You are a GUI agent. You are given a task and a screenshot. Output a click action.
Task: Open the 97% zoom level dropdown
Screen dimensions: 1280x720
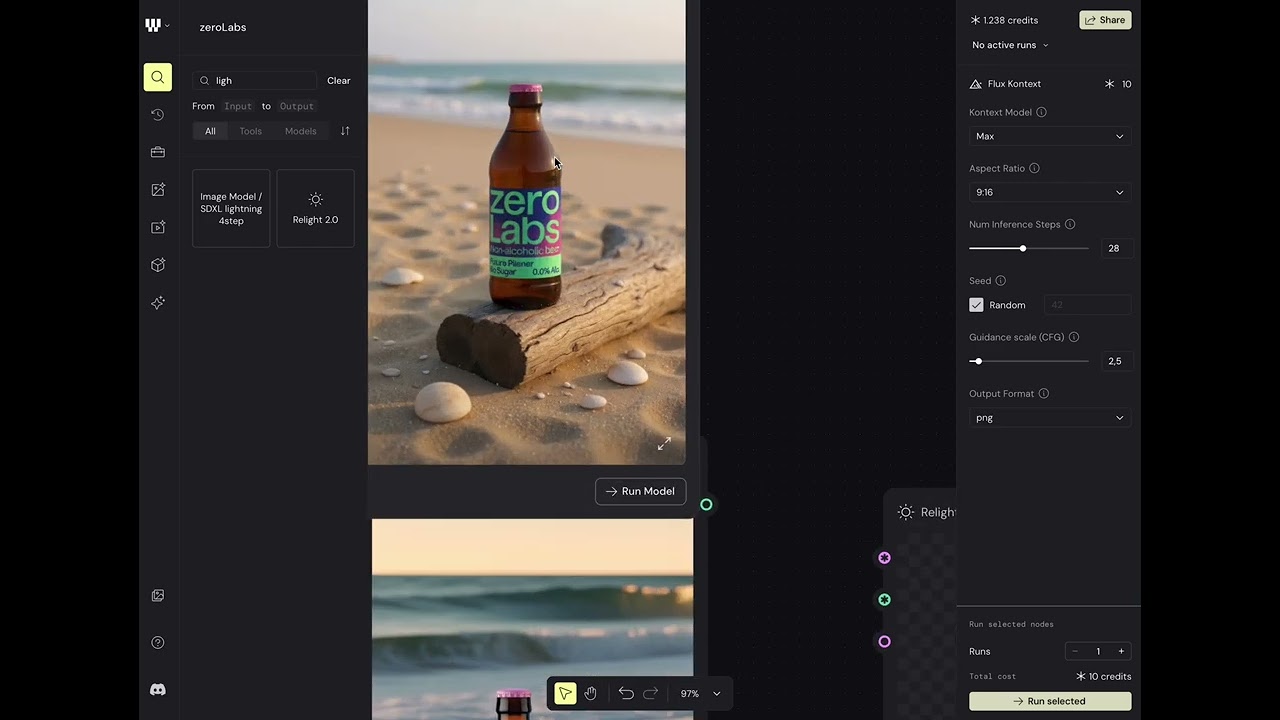(x=700, y=693)
